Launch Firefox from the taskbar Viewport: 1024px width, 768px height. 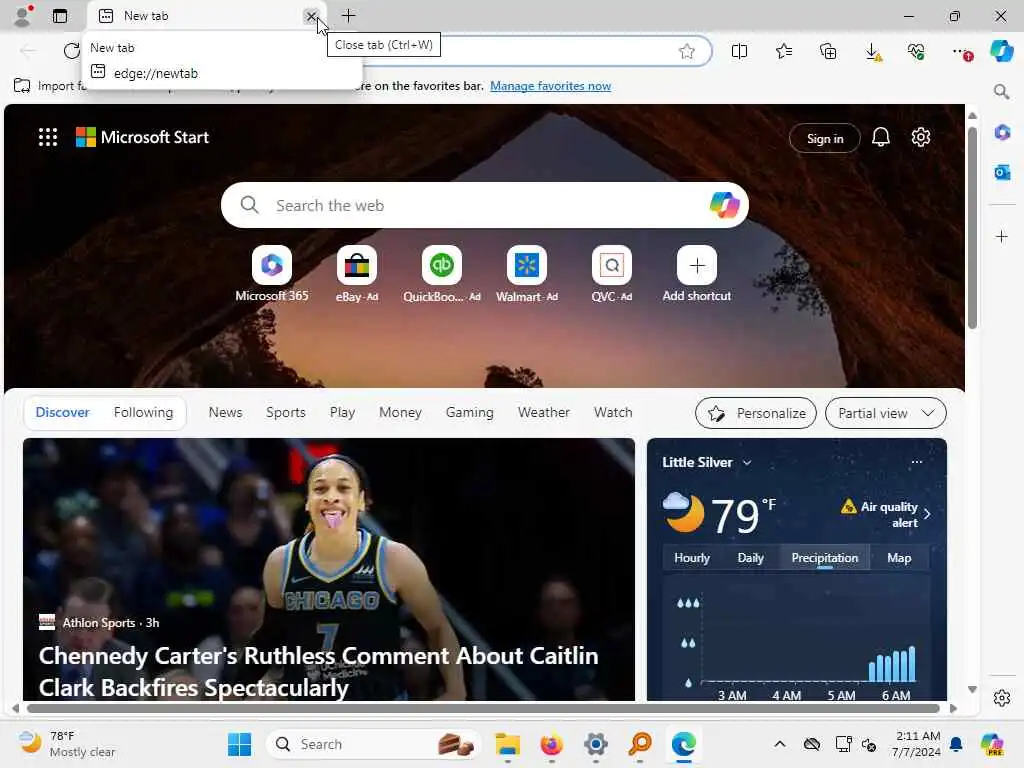(x=552, y=744)
